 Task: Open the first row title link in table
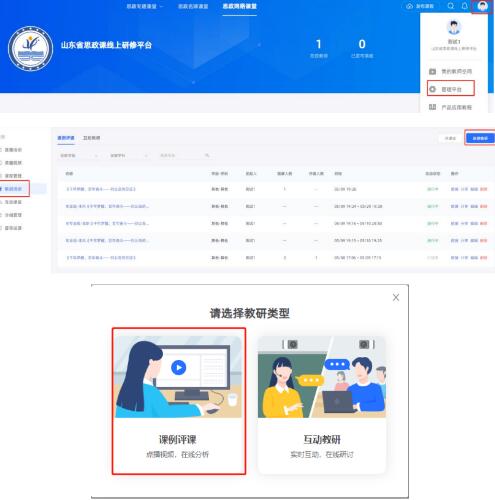point(101,189)
